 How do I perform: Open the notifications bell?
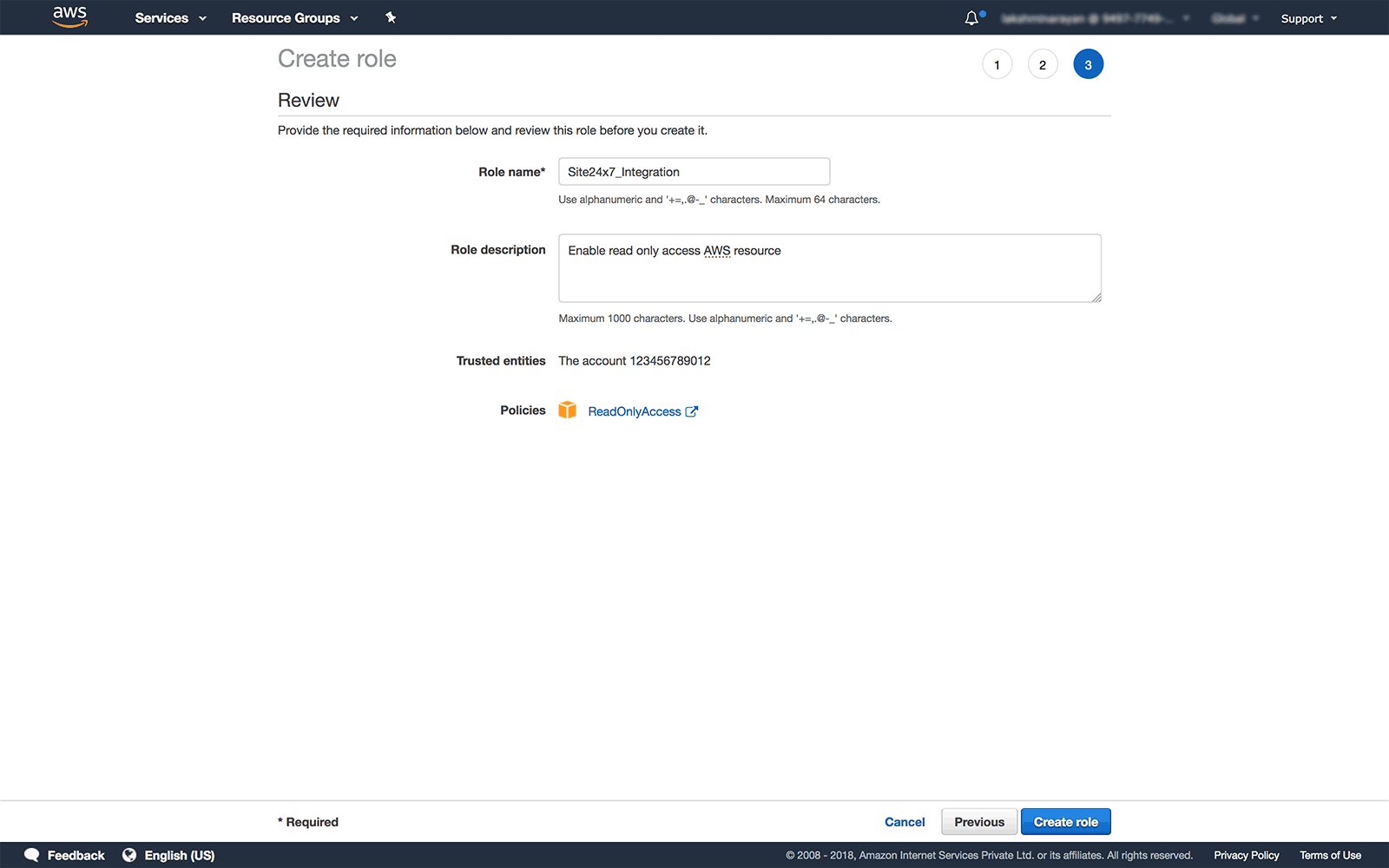(x=971, y=17)
